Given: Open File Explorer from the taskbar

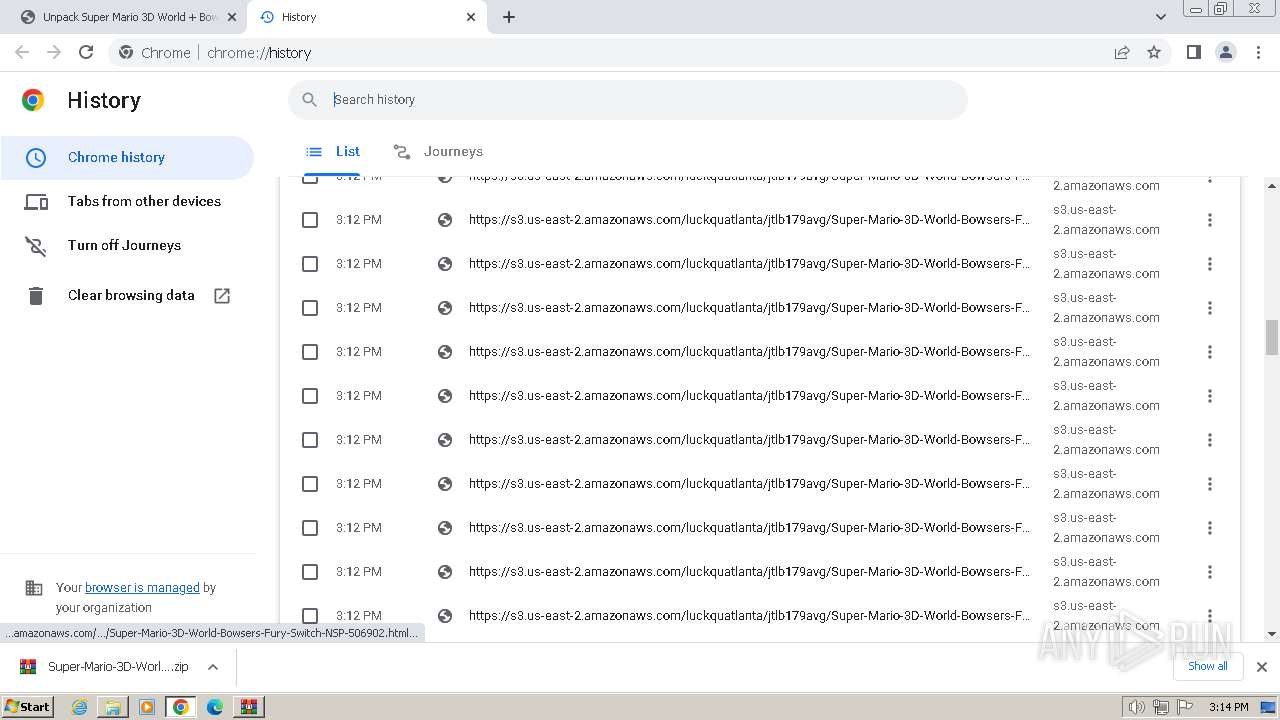Looking at the screenshot, I should tap(113, 707).
